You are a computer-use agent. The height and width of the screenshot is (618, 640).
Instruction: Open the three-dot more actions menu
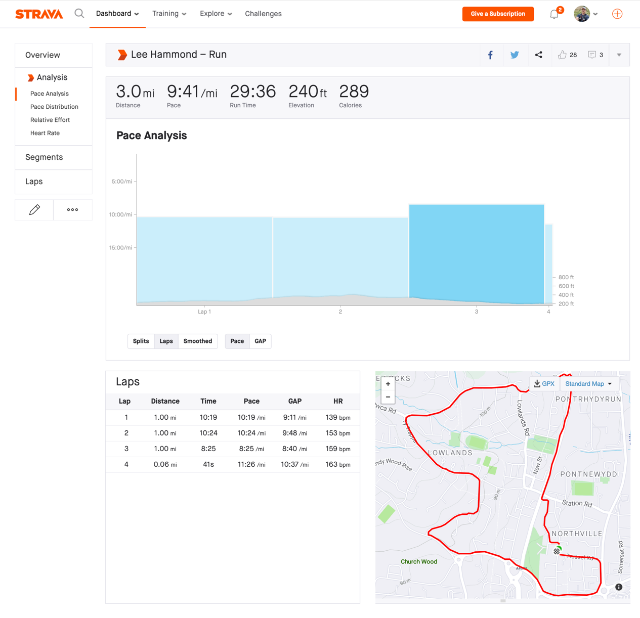[73, 210]
